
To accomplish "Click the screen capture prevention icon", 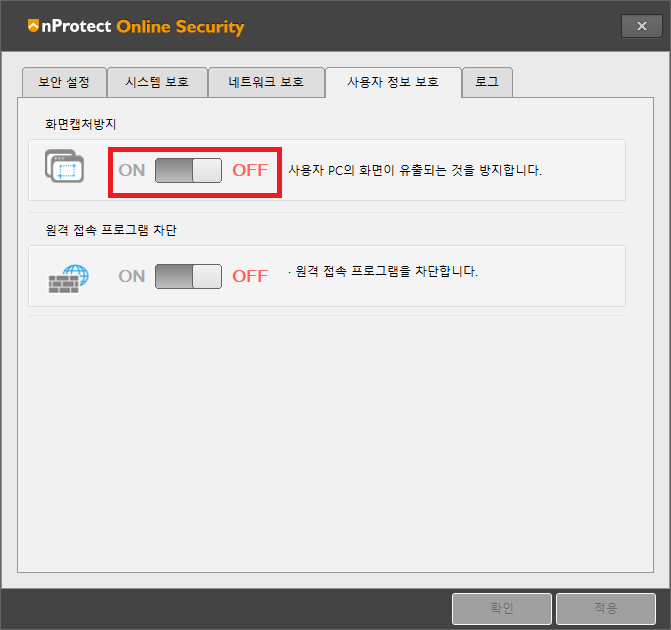I will [64, 166].
